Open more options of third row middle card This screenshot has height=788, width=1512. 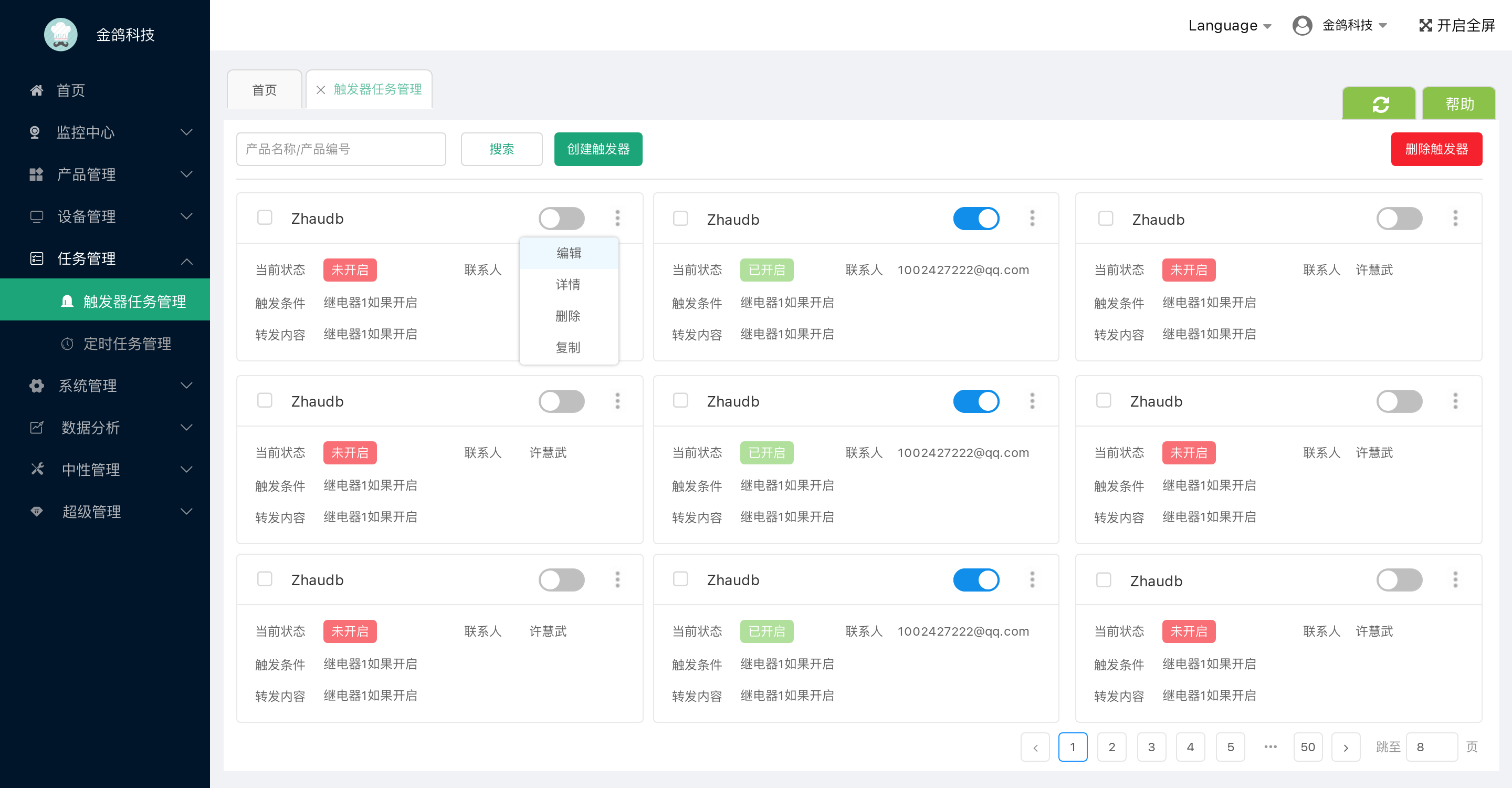1033,579
